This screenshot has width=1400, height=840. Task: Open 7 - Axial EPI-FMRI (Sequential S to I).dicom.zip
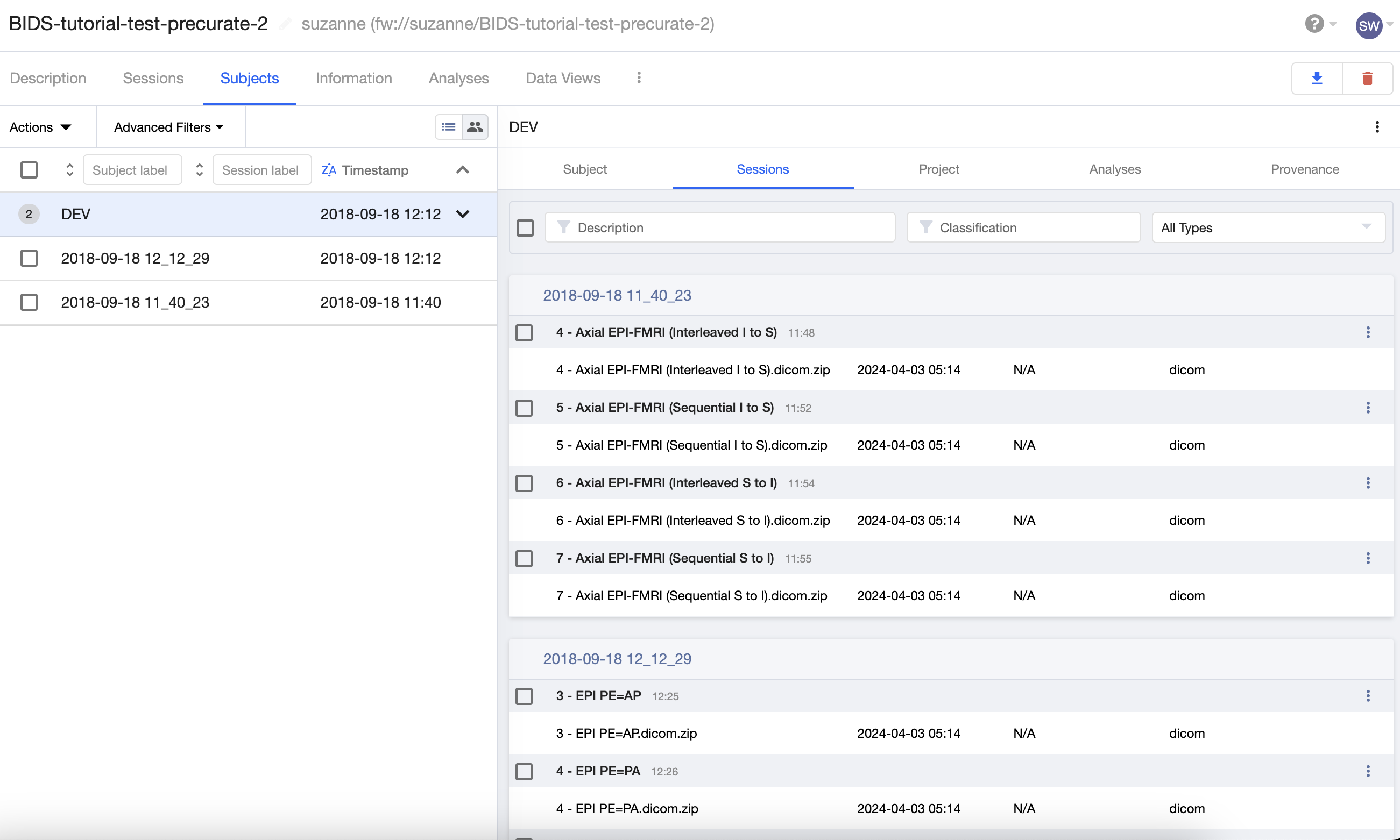coord(691,595)
